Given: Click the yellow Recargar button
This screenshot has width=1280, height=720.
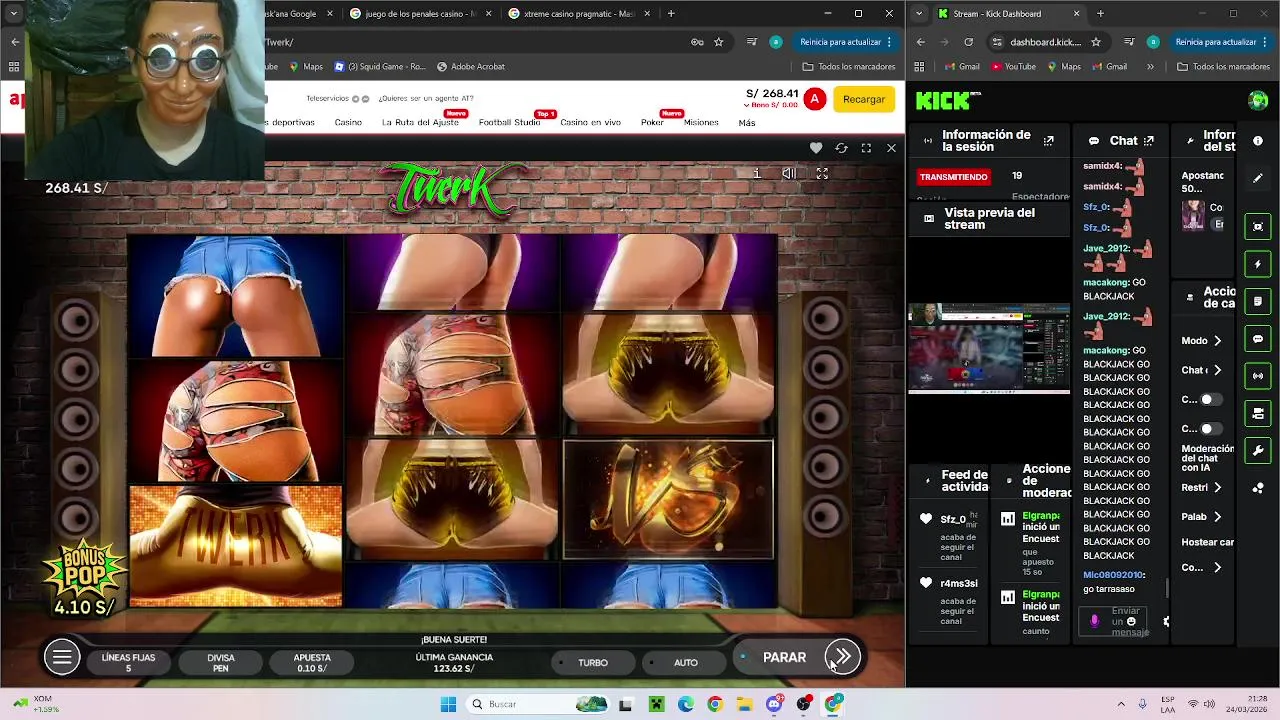Looking at the screenshot, I should [x=864, y=99].
